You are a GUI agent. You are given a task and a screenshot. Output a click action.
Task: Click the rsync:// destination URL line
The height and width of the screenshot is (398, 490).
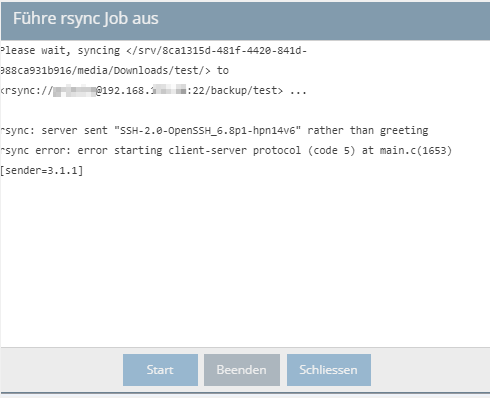pos(153,91)
